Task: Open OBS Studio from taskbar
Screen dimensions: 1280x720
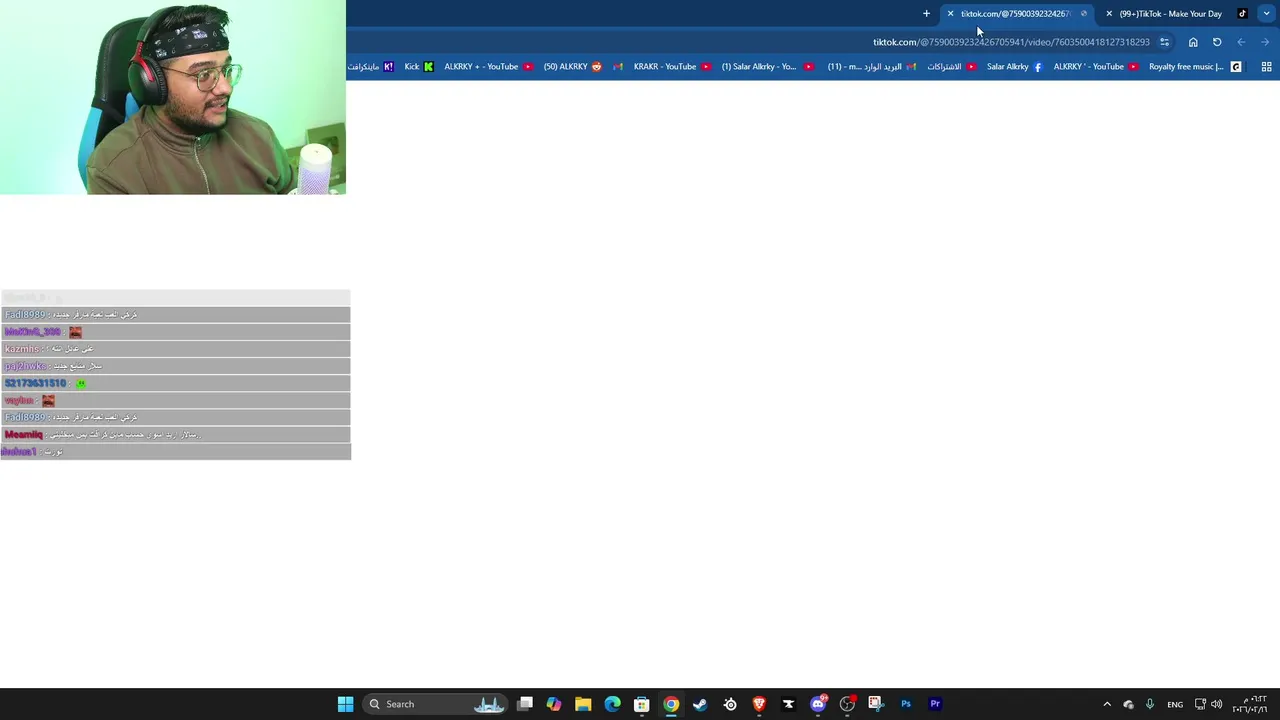Action: (x=847, y=704)
